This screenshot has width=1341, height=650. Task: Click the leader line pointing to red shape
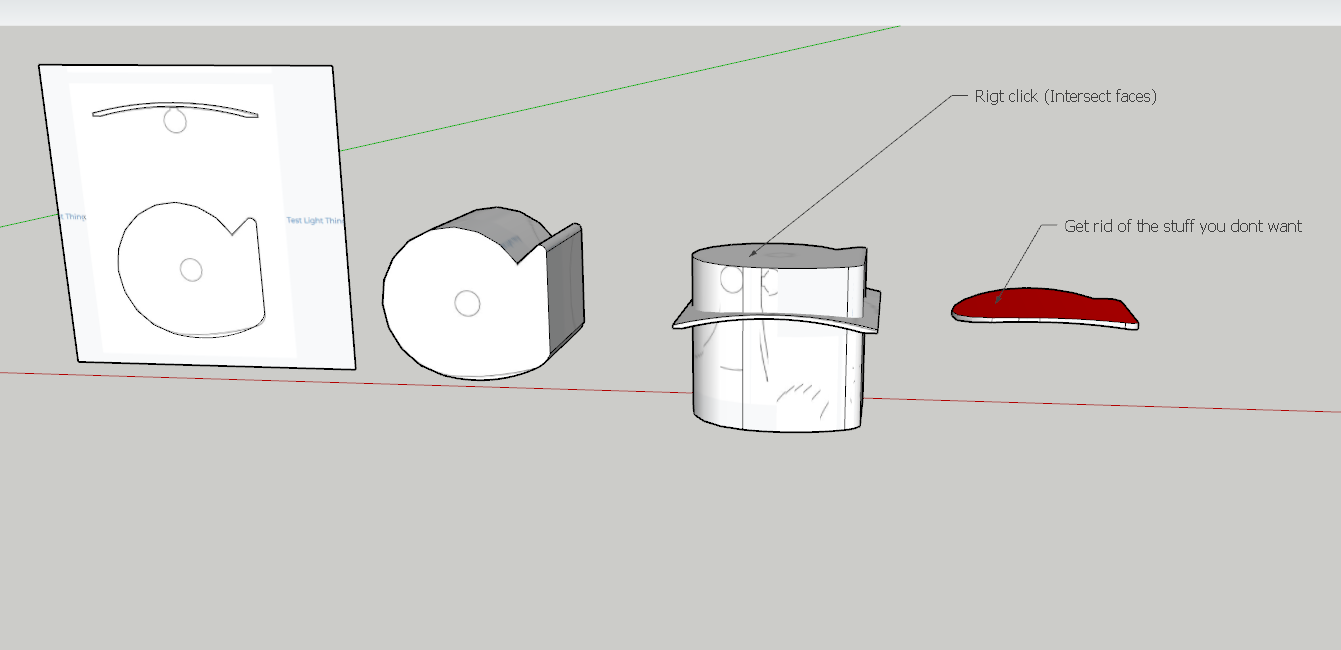[1018, 260]
